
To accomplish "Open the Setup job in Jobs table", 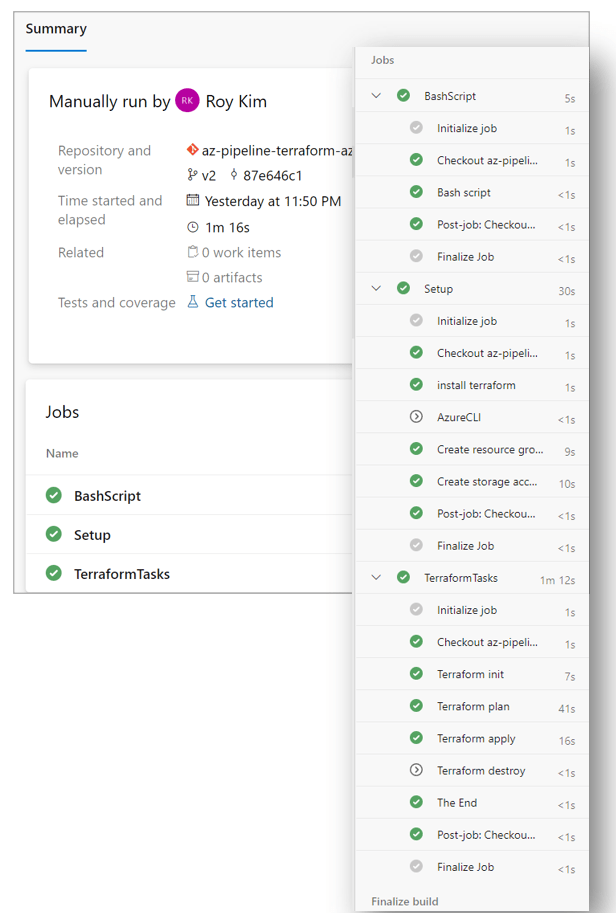I will [x=92, y=535].
